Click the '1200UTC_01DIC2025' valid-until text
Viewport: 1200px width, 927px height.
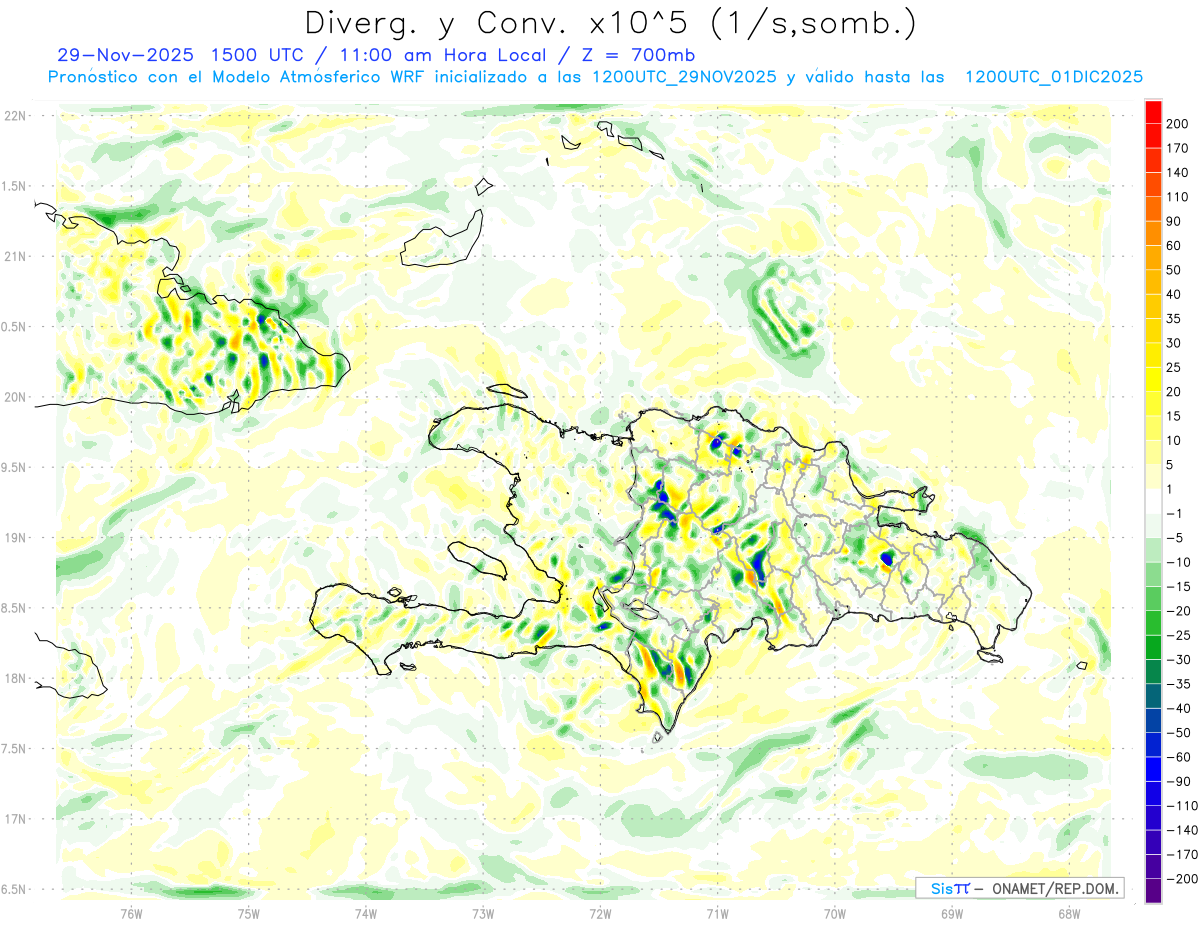[x=1054, y=77]
